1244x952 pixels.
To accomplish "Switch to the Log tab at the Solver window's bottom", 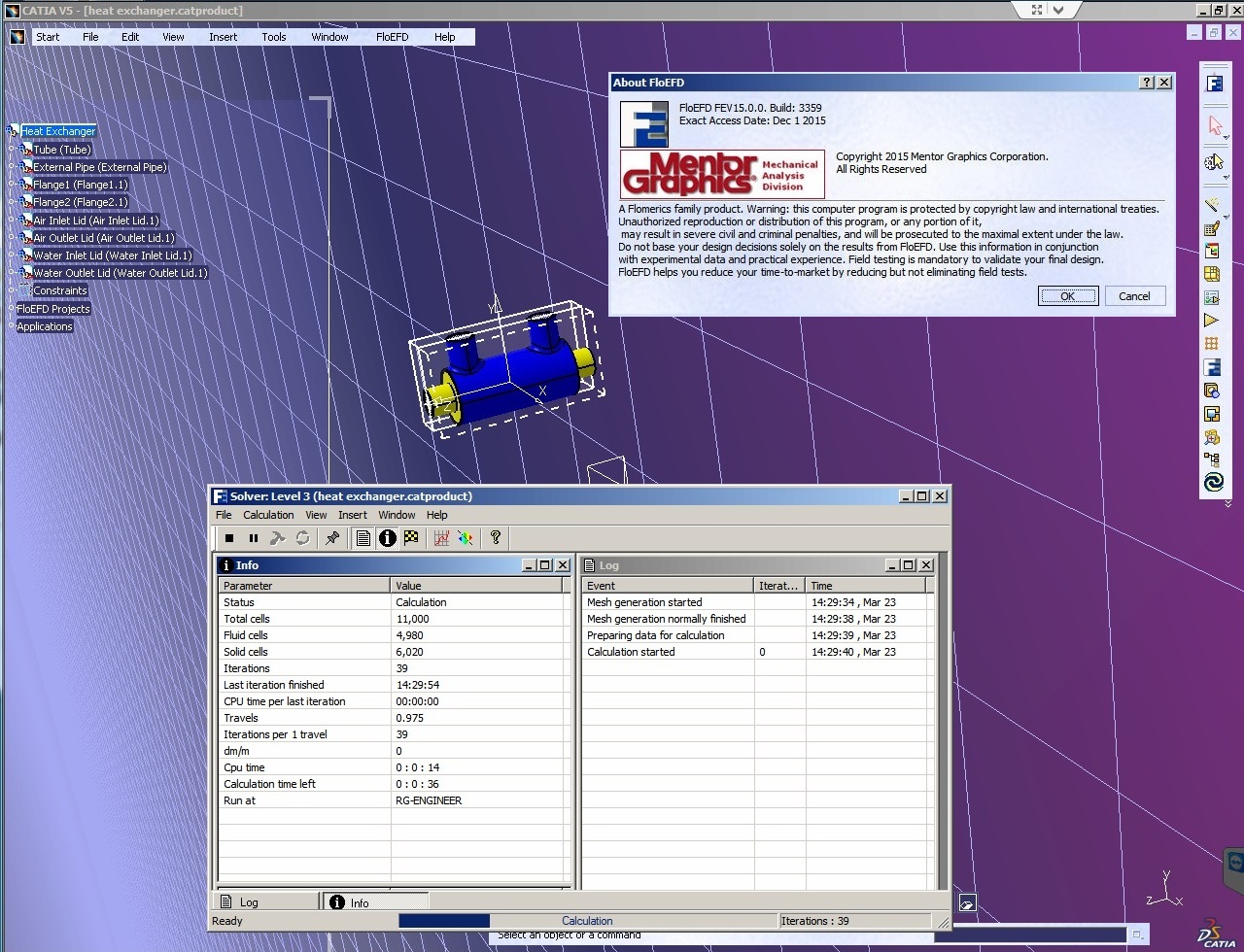I will point(265,902).
